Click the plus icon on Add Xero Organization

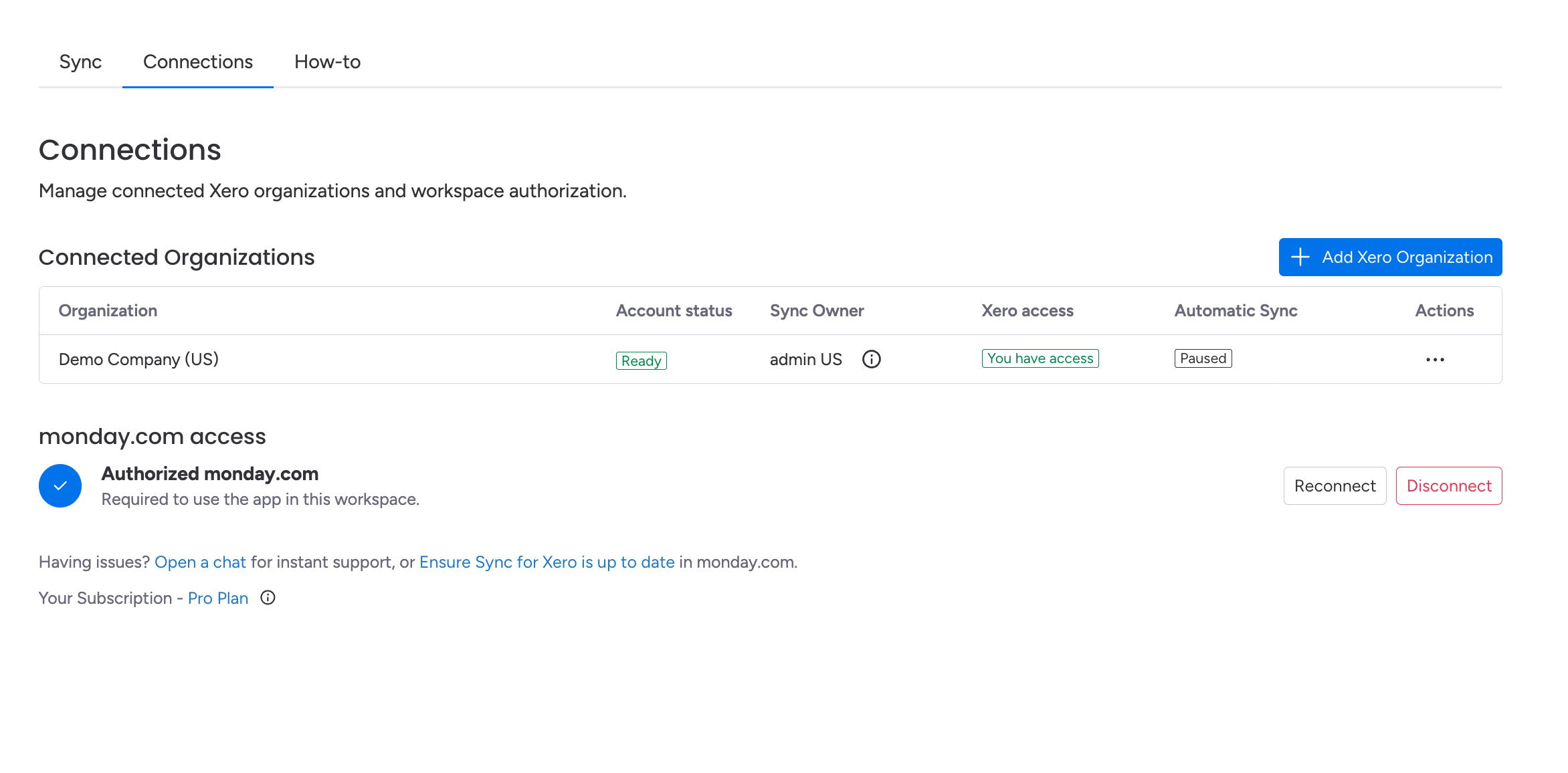1300,257
